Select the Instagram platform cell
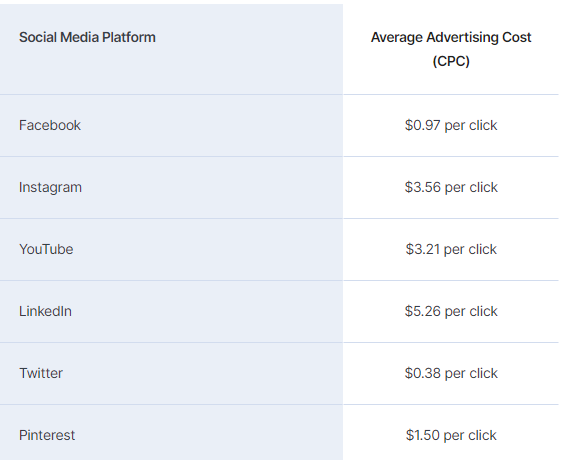 171,187
